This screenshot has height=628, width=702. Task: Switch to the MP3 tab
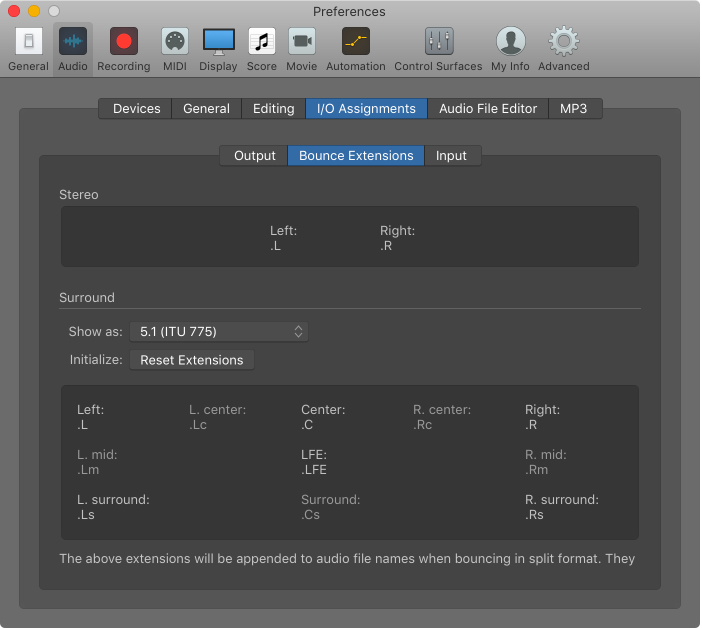coord(575,109)
